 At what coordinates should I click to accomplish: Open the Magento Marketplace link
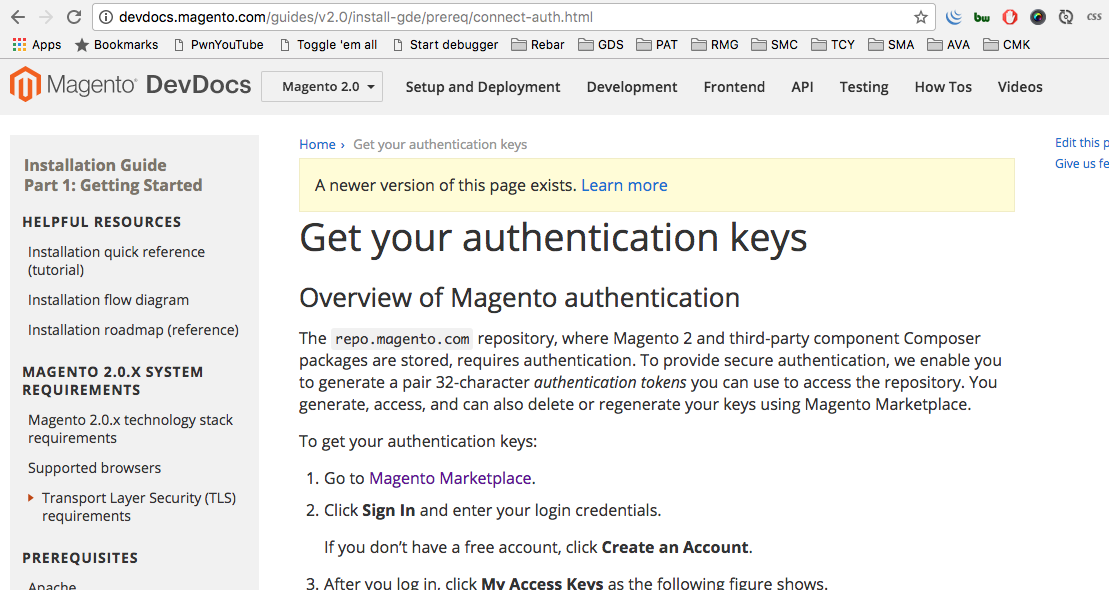coord(450,478)
